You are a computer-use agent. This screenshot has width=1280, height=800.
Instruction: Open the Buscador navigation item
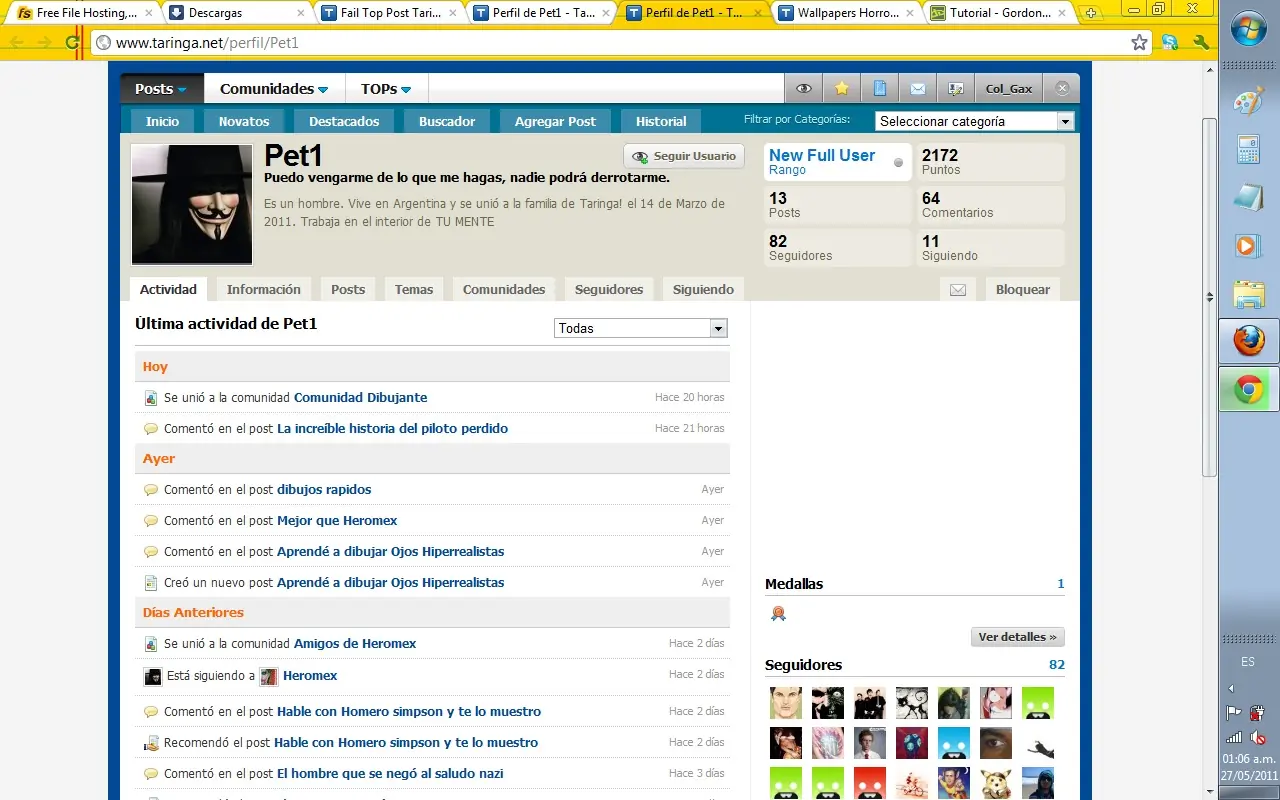click(447, 121)
